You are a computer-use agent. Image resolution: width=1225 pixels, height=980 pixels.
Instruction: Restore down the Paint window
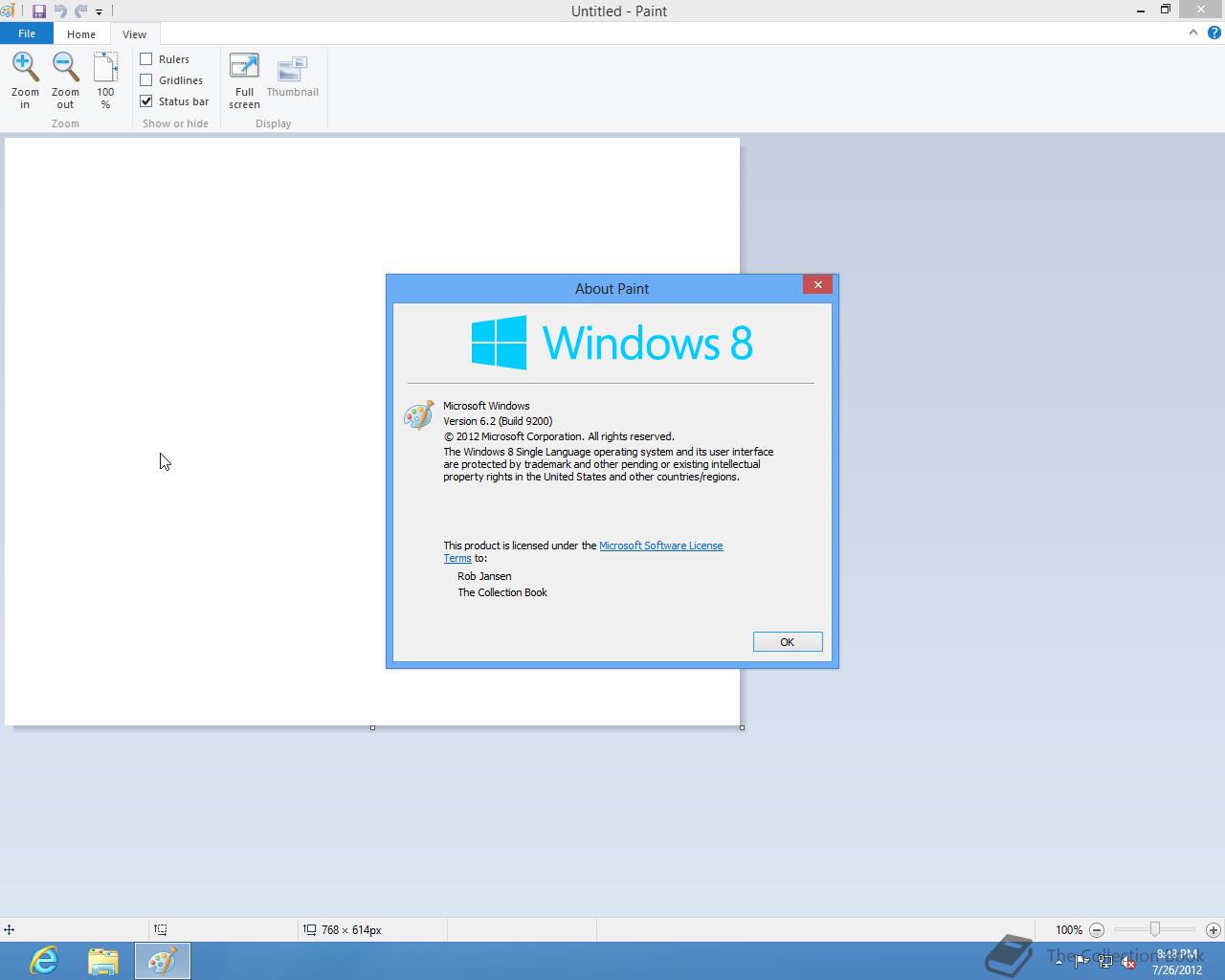pyautogui.click(x=1166, y=10)
